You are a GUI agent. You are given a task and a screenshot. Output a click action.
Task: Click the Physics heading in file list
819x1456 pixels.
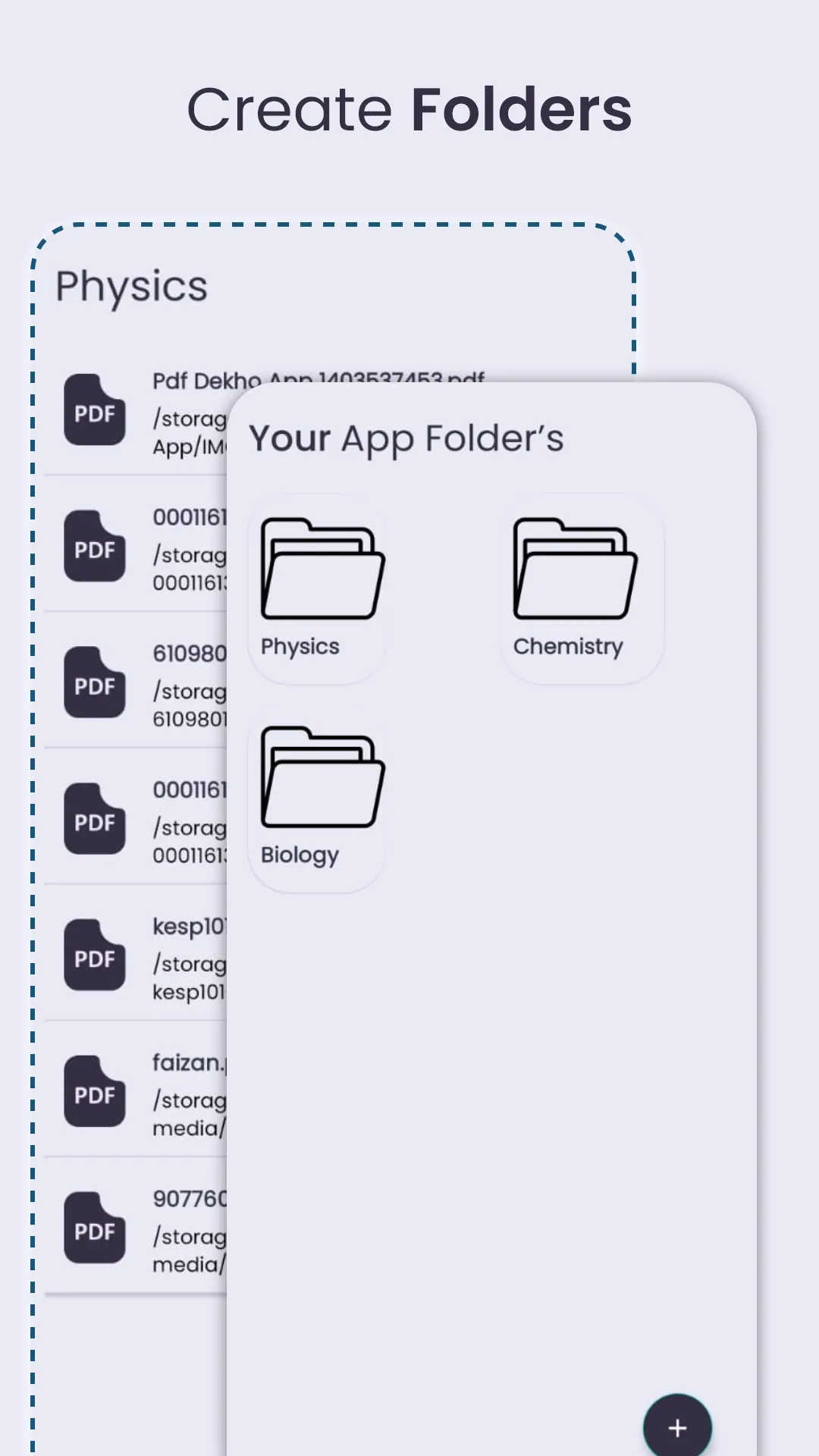tap(131, 287)
